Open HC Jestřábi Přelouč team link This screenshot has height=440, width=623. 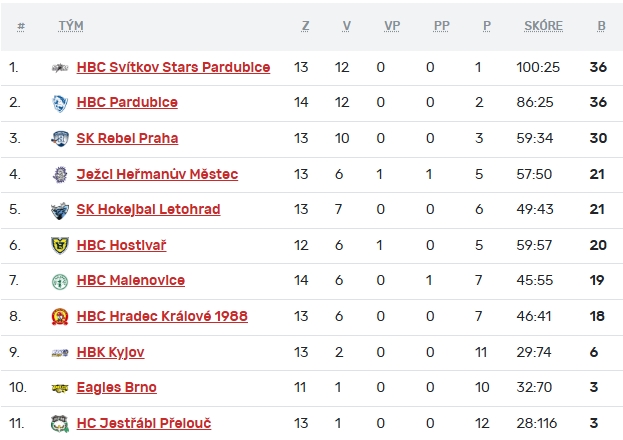[143, 424]
